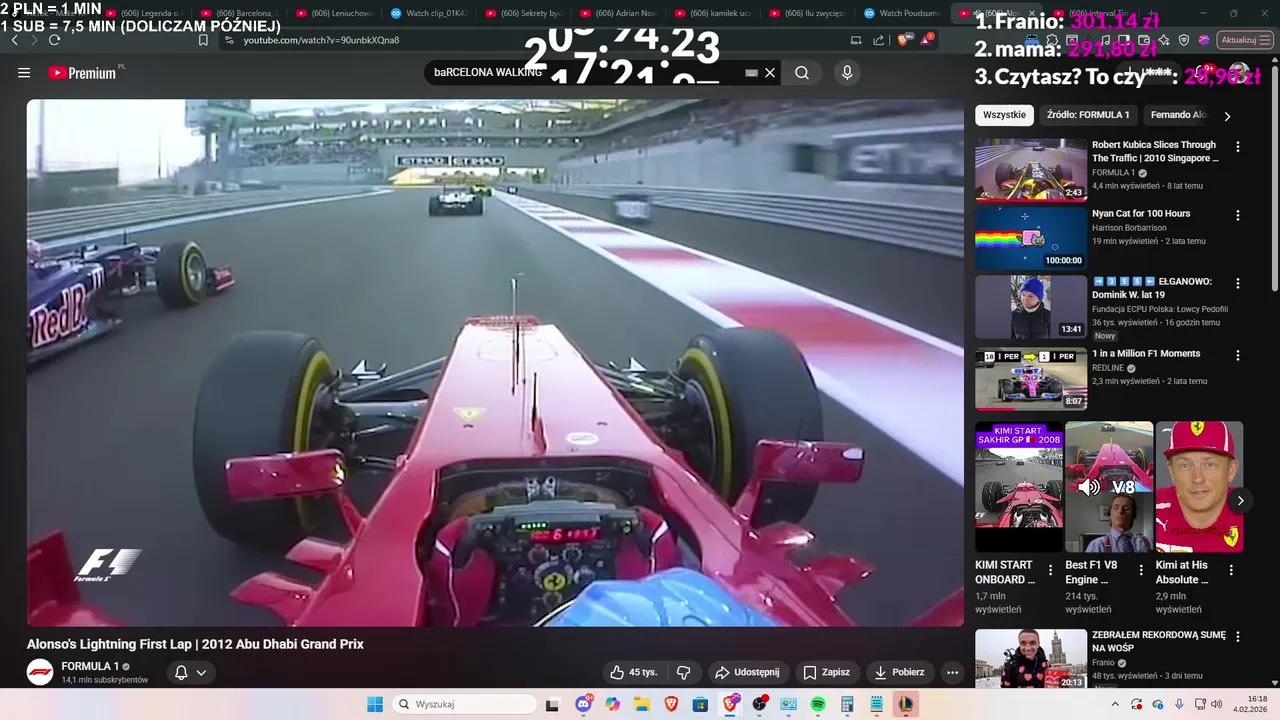Open options for Kimi at His Absolute short

pos(1231,570)
